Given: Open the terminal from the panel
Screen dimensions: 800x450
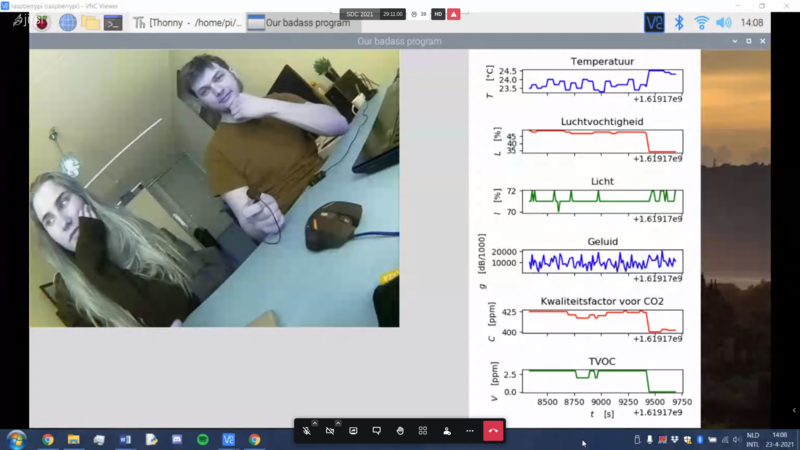Looking at the screenshot, I should click(113, 22).
